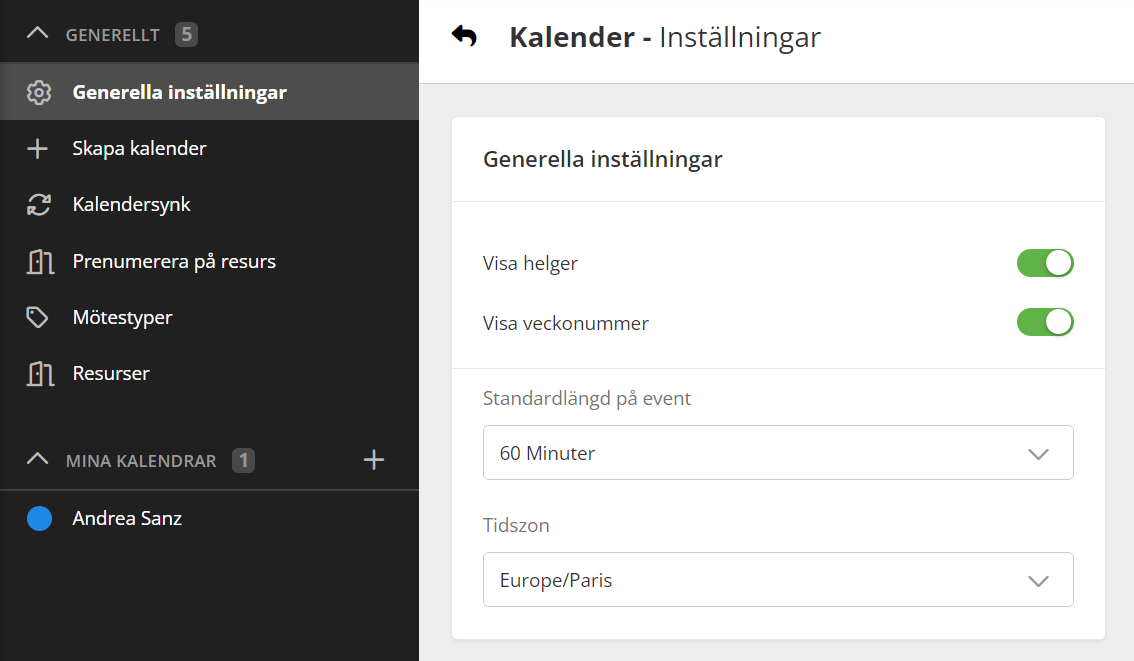Open the Mötestyper menu entry
1134x661 pixels.
(122, 318)
